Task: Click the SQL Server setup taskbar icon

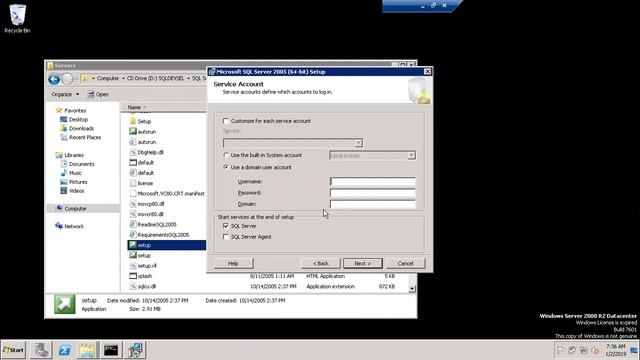Action: 135,350
